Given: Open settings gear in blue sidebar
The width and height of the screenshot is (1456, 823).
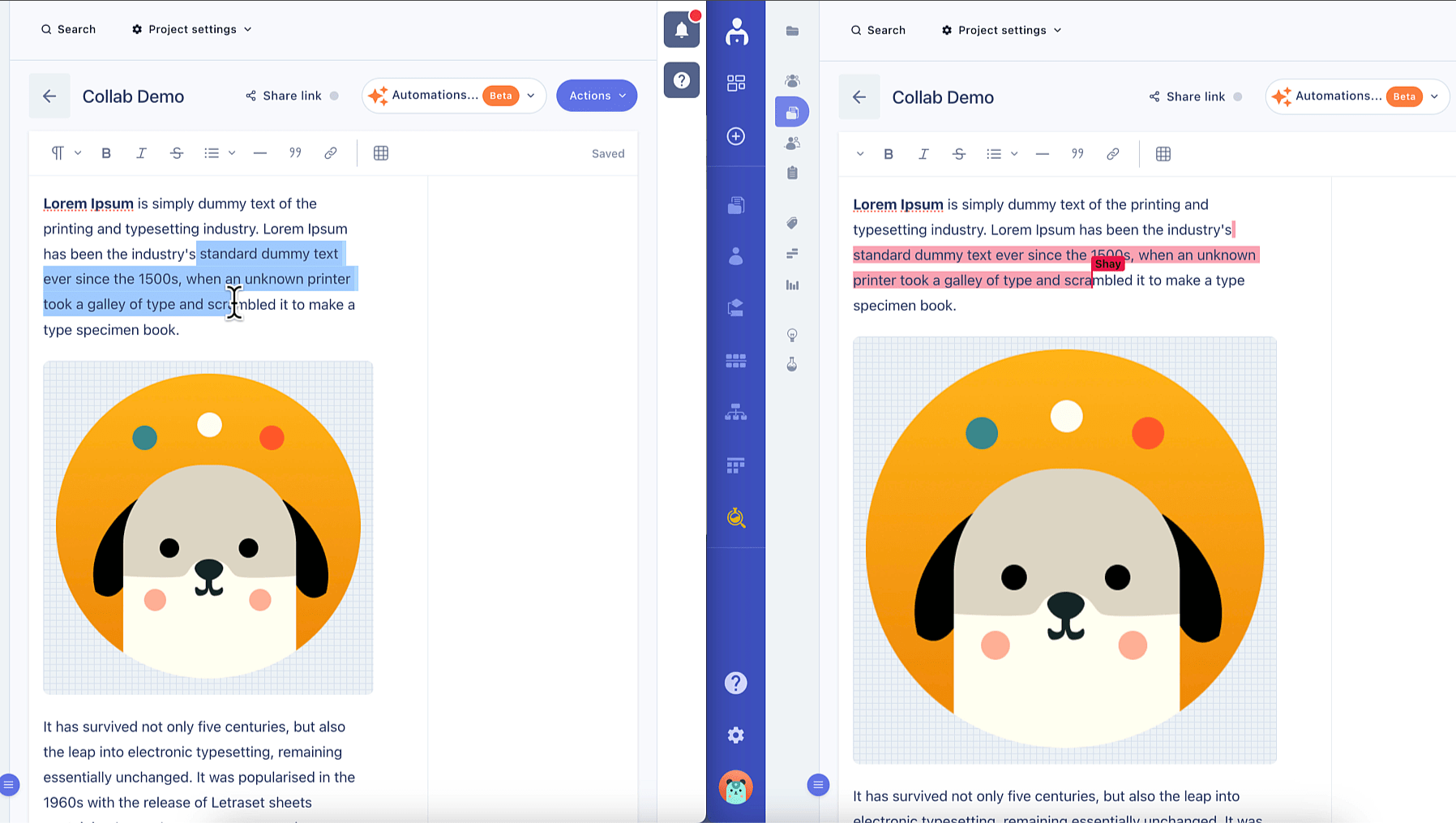Looking at the screenshot, I should 736,735.
